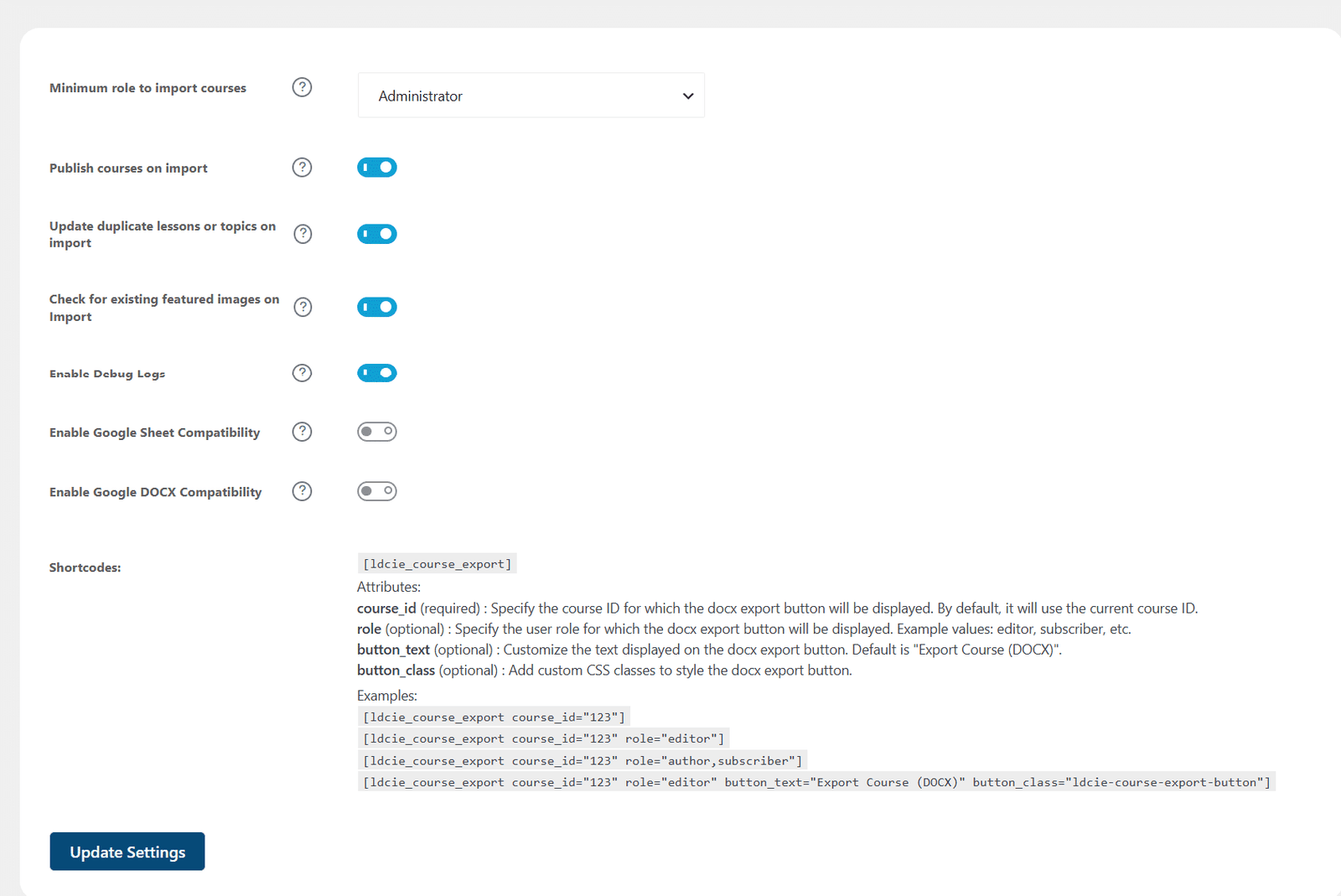The height and width of the screenshot is (896, 1341).
Task: Open help for Minimum role to import courses
Action: point(302,87)
